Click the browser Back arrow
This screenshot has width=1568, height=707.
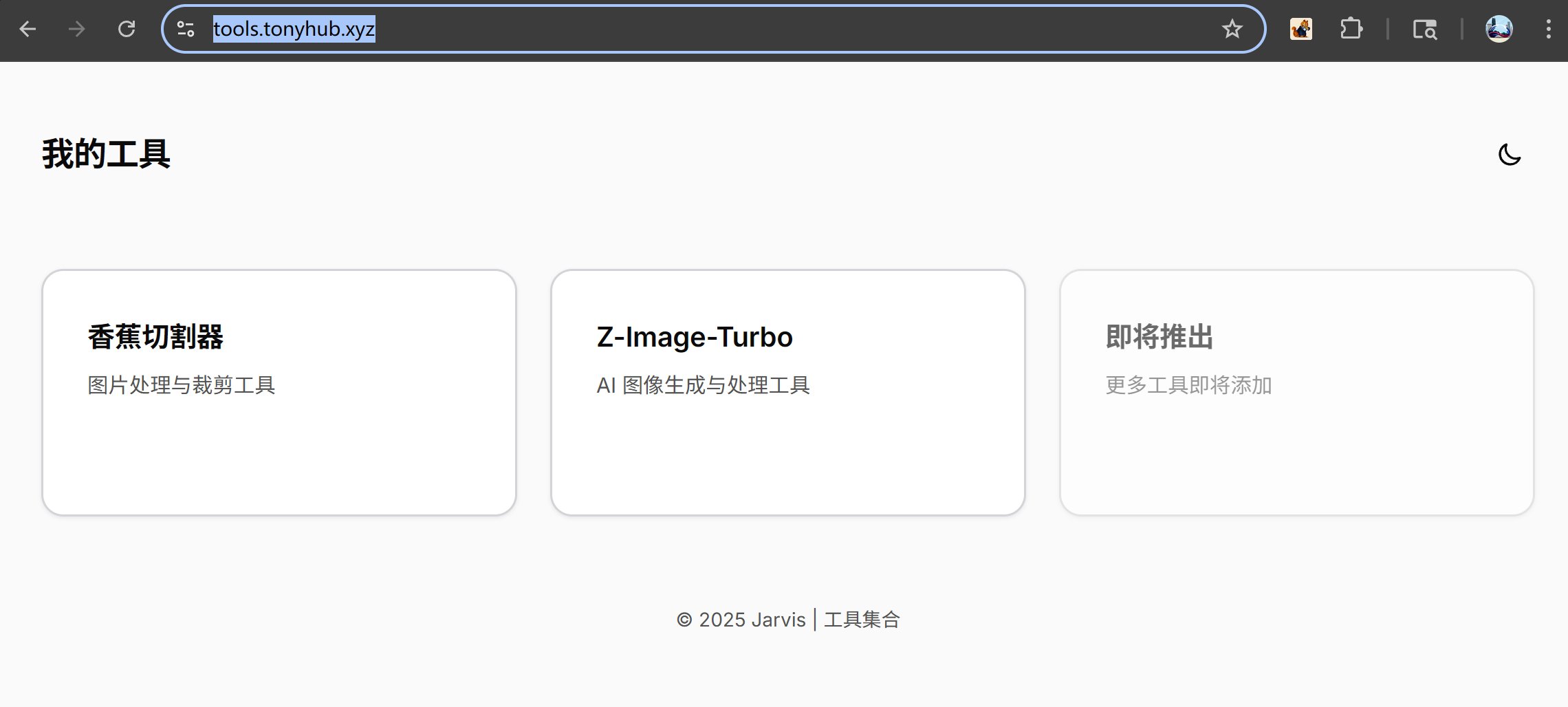tap(28, 29)
